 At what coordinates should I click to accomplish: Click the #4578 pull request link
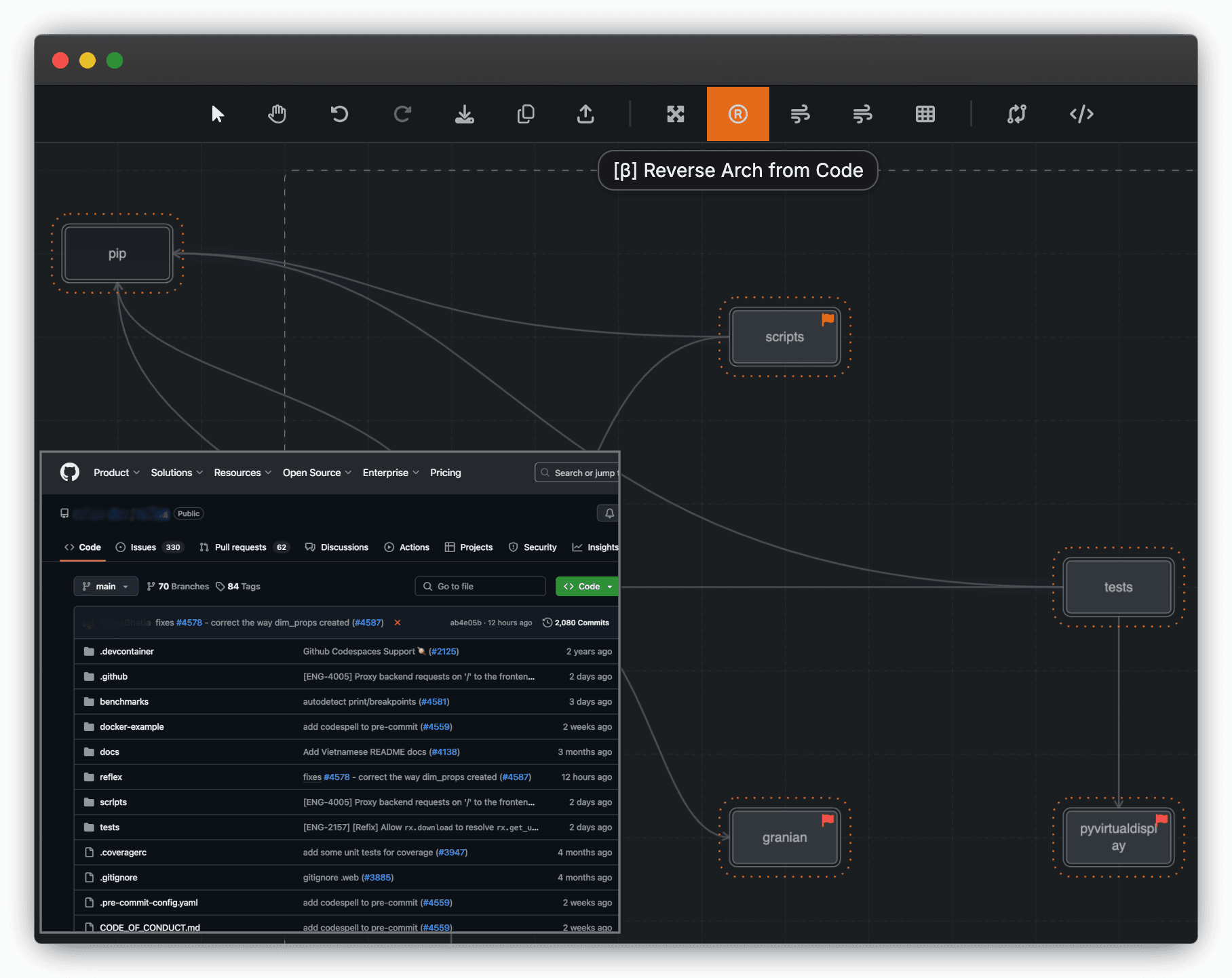coord(188,622)
